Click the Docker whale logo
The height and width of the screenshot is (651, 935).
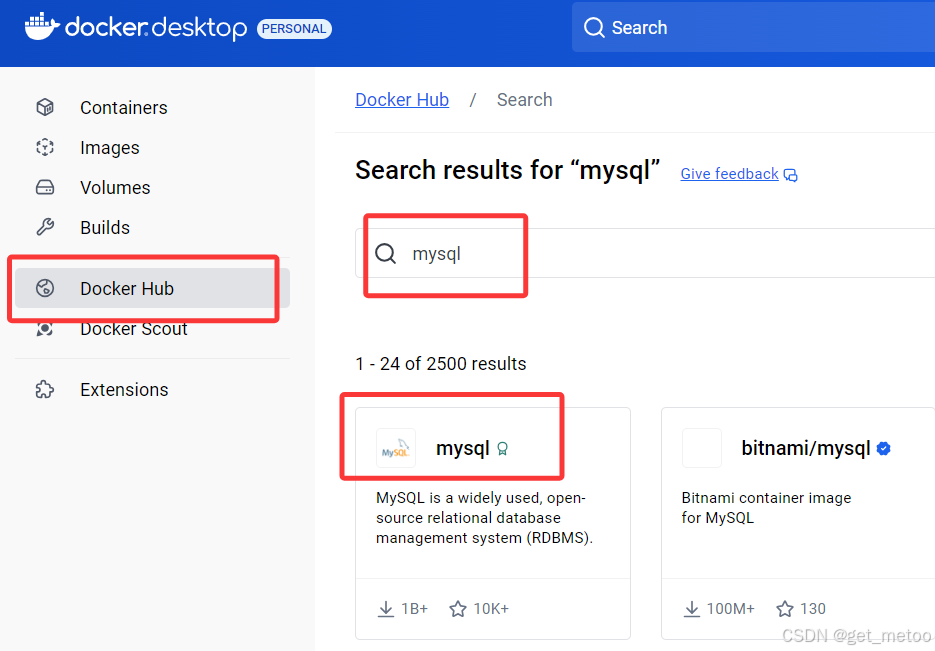(x=42, y=27)
